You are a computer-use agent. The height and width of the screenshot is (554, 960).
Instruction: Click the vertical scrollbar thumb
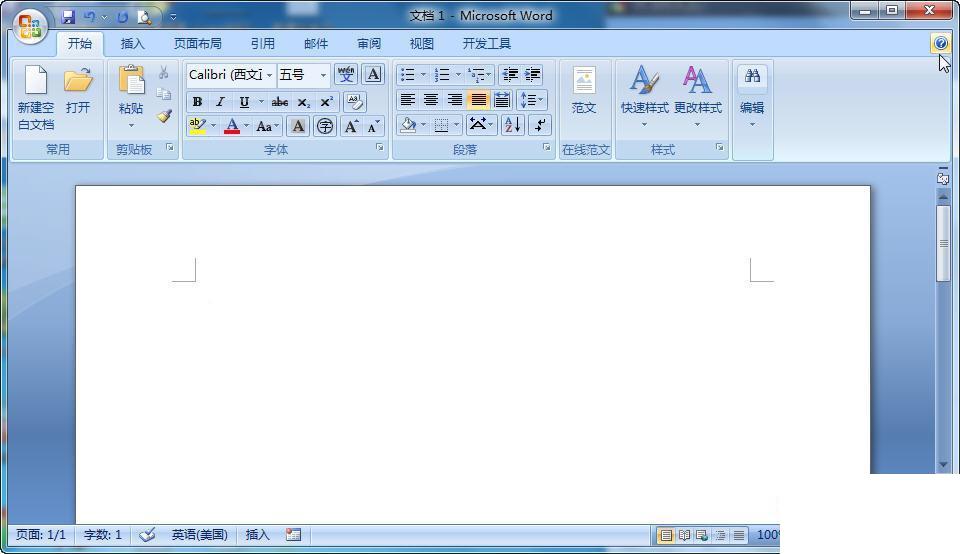coord(943,243)
